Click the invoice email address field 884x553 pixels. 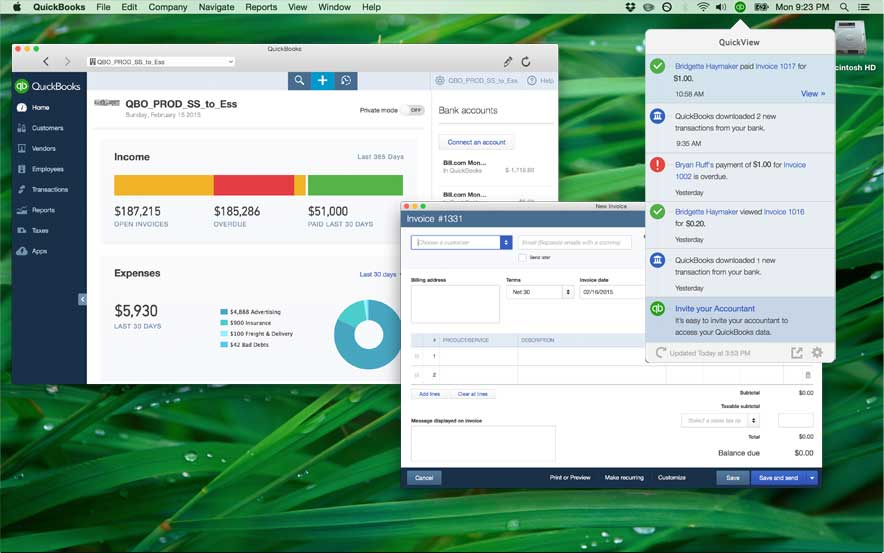click(574, 242)
